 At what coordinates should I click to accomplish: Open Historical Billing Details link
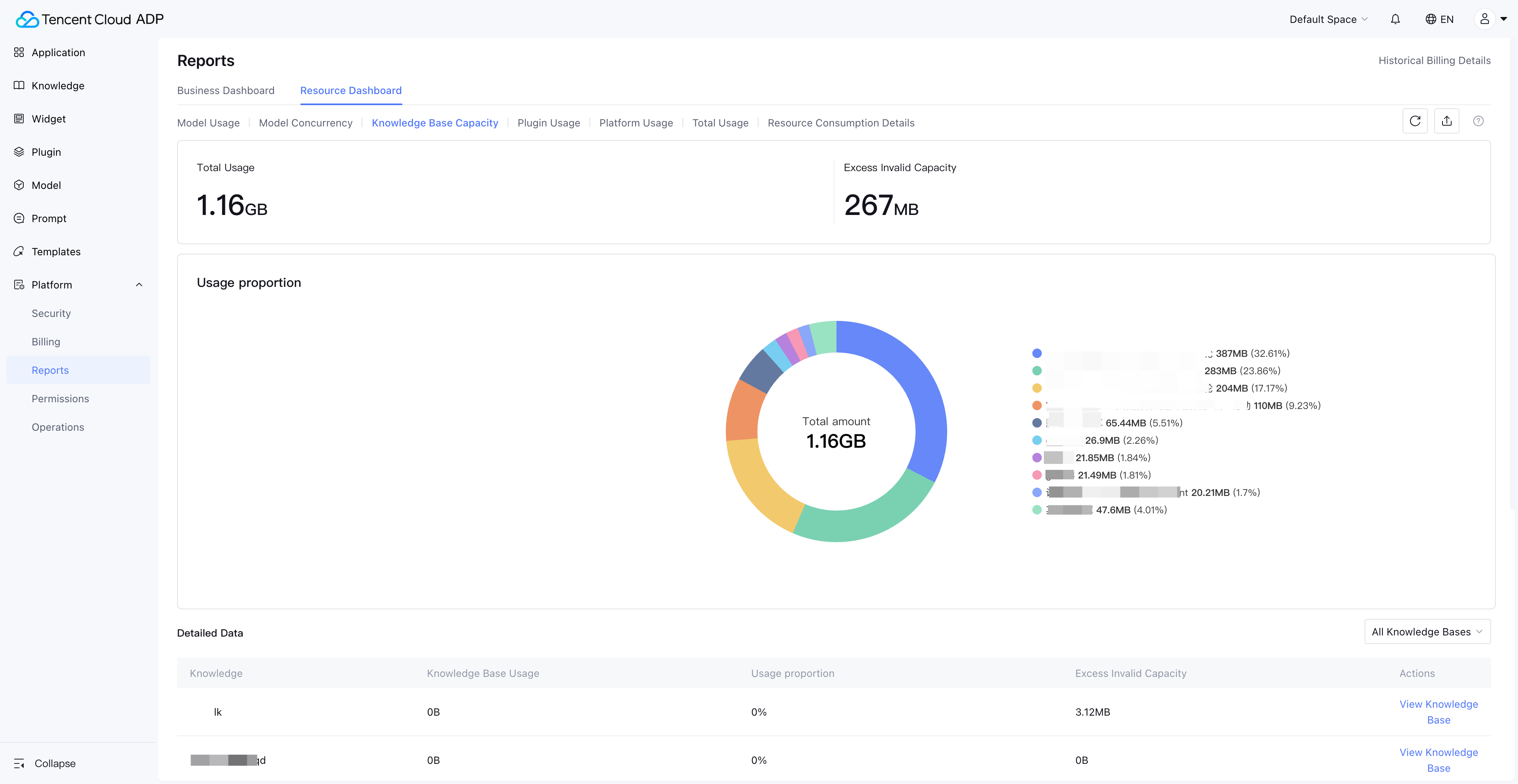click(x=1434, y=61)
